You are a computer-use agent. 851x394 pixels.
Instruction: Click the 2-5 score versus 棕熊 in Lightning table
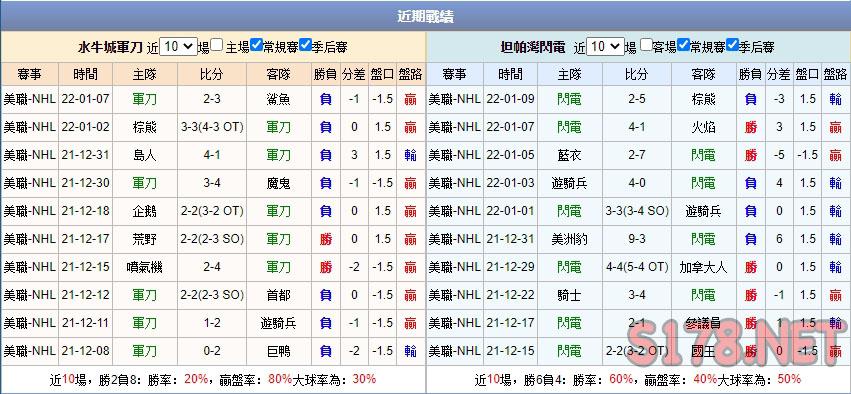[637, 99]
